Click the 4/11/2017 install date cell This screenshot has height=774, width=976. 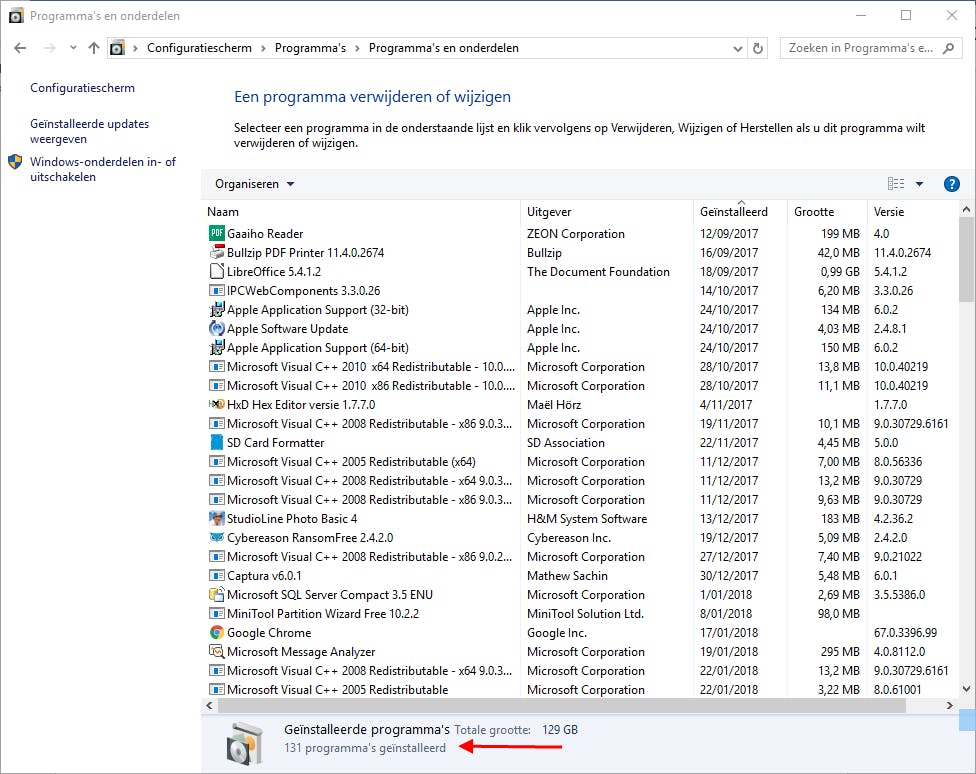(x=726, y=405)
